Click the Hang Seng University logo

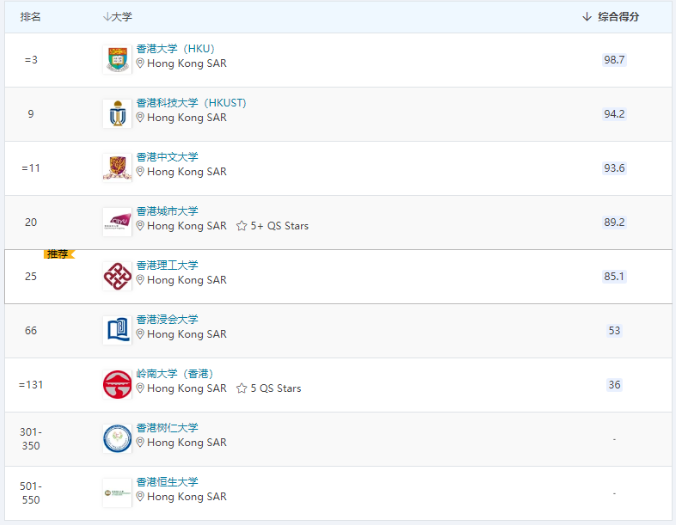click(117, 493)
